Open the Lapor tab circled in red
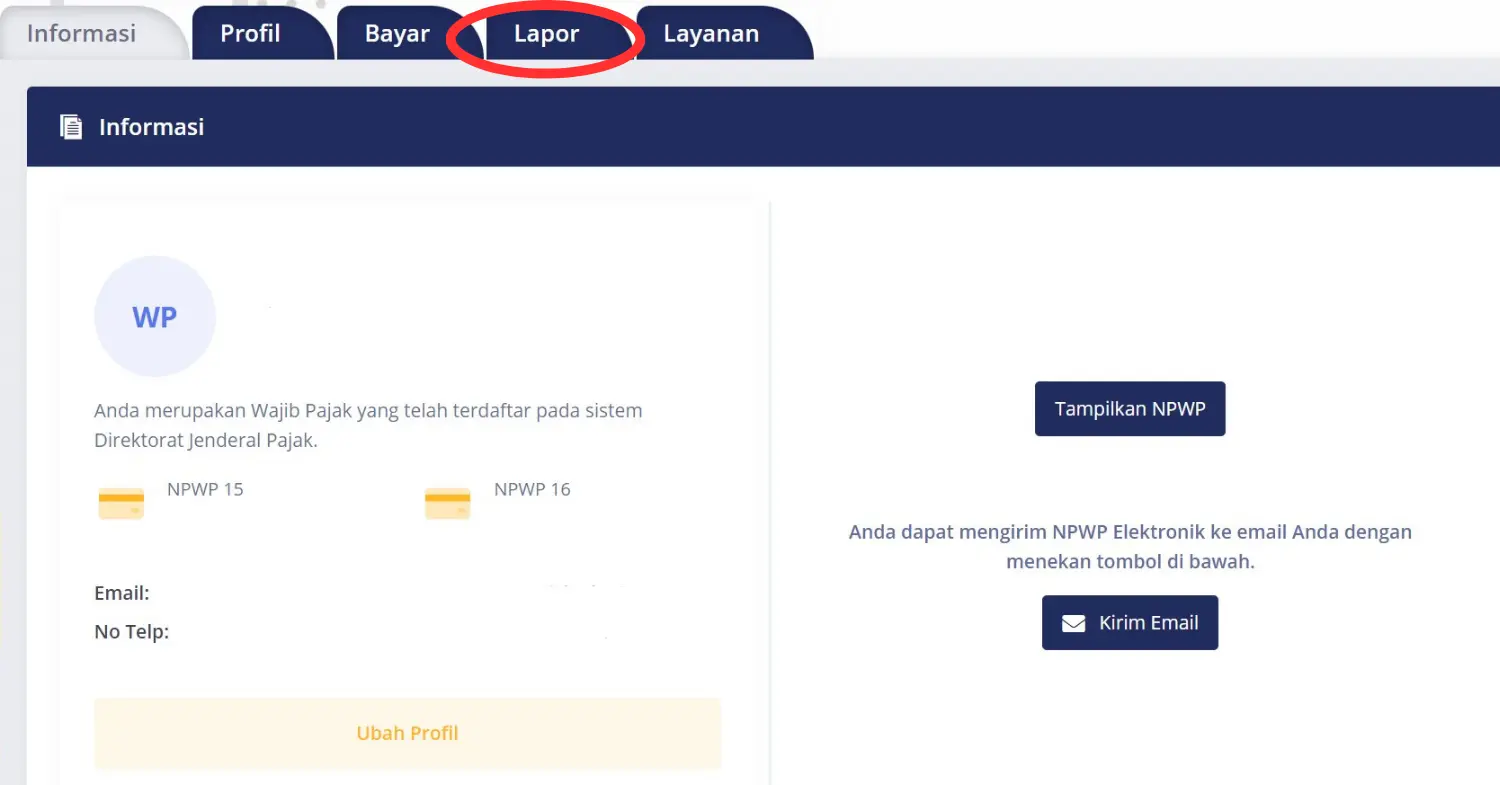1500x785 pixels. point(547,33)
